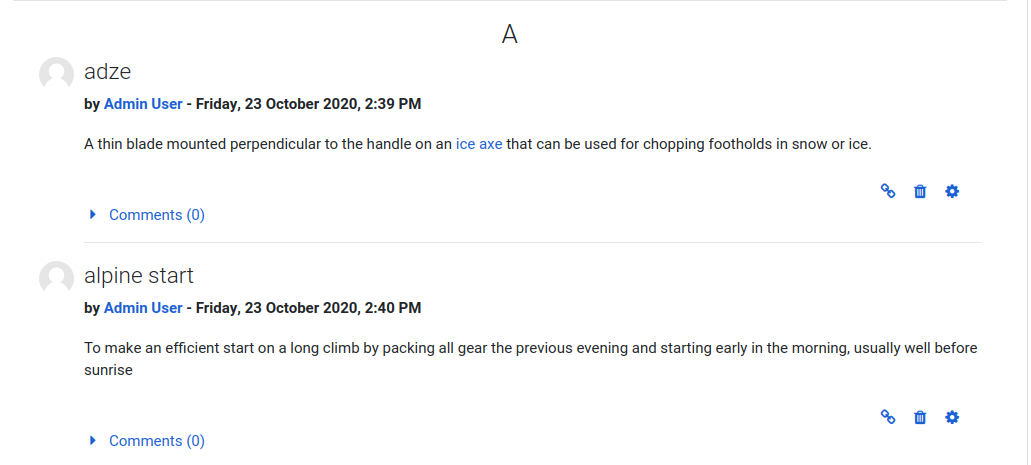Click the permalink icon for alpine start

[x=888, y=417]
